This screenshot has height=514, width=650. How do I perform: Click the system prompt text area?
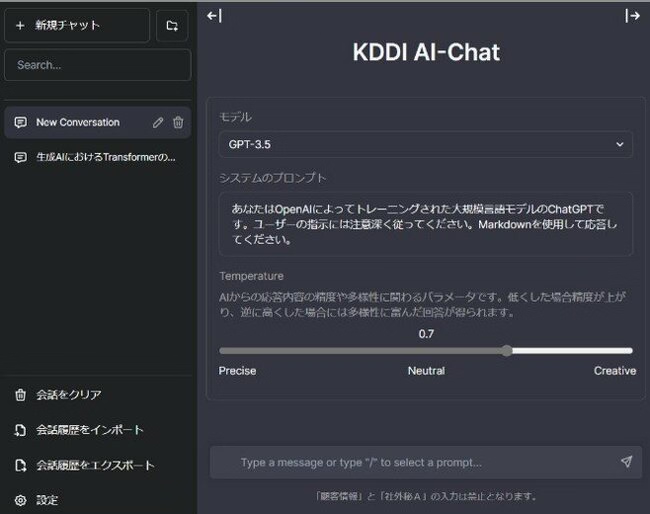(425, 224)
